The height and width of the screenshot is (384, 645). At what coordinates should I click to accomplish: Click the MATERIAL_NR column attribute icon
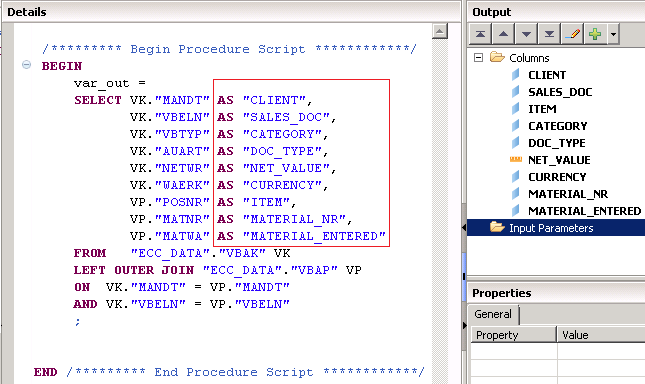tap(515, 193)
